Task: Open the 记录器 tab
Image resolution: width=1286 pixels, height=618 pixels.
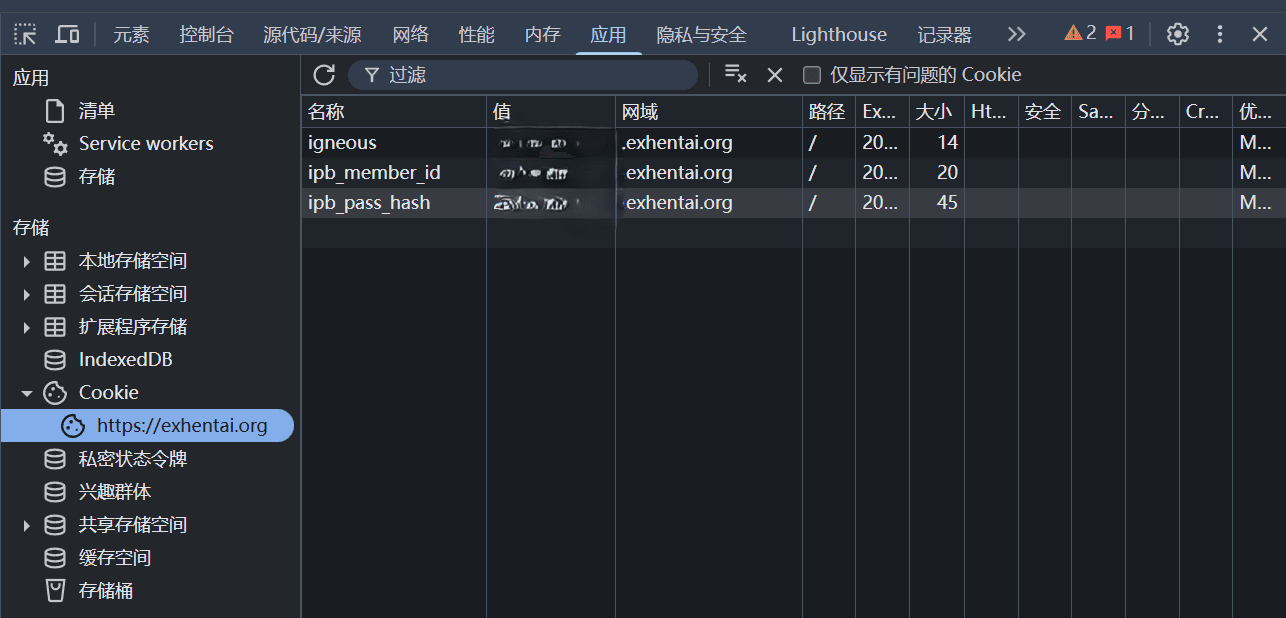Action: (944, 35)
